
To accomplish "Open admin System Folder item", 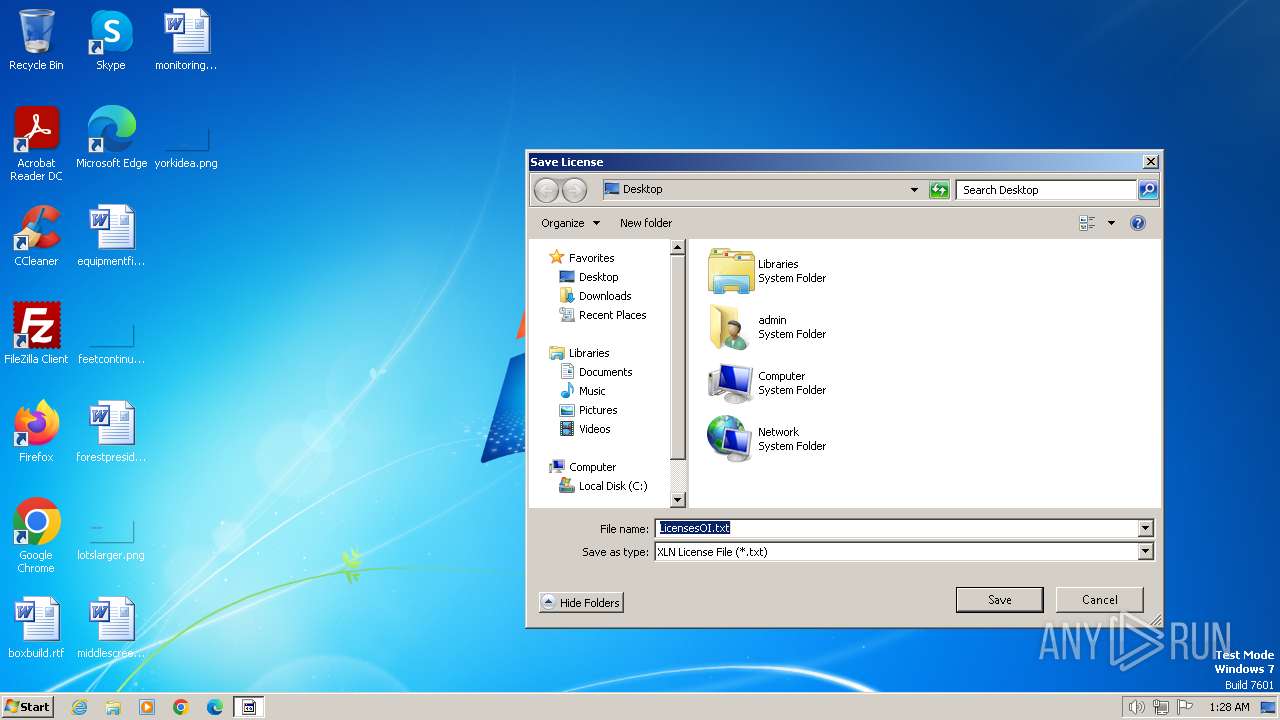I will coord(768,327).
